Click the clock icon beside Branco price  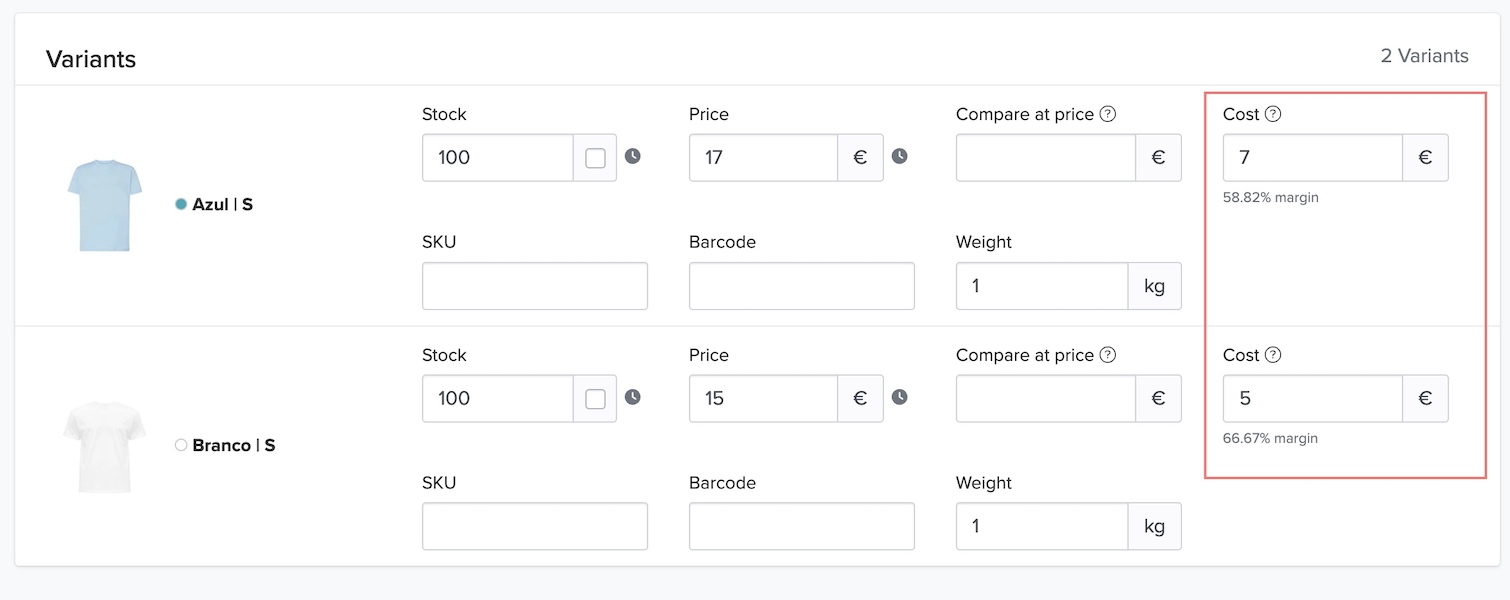(x=899, y=397)
